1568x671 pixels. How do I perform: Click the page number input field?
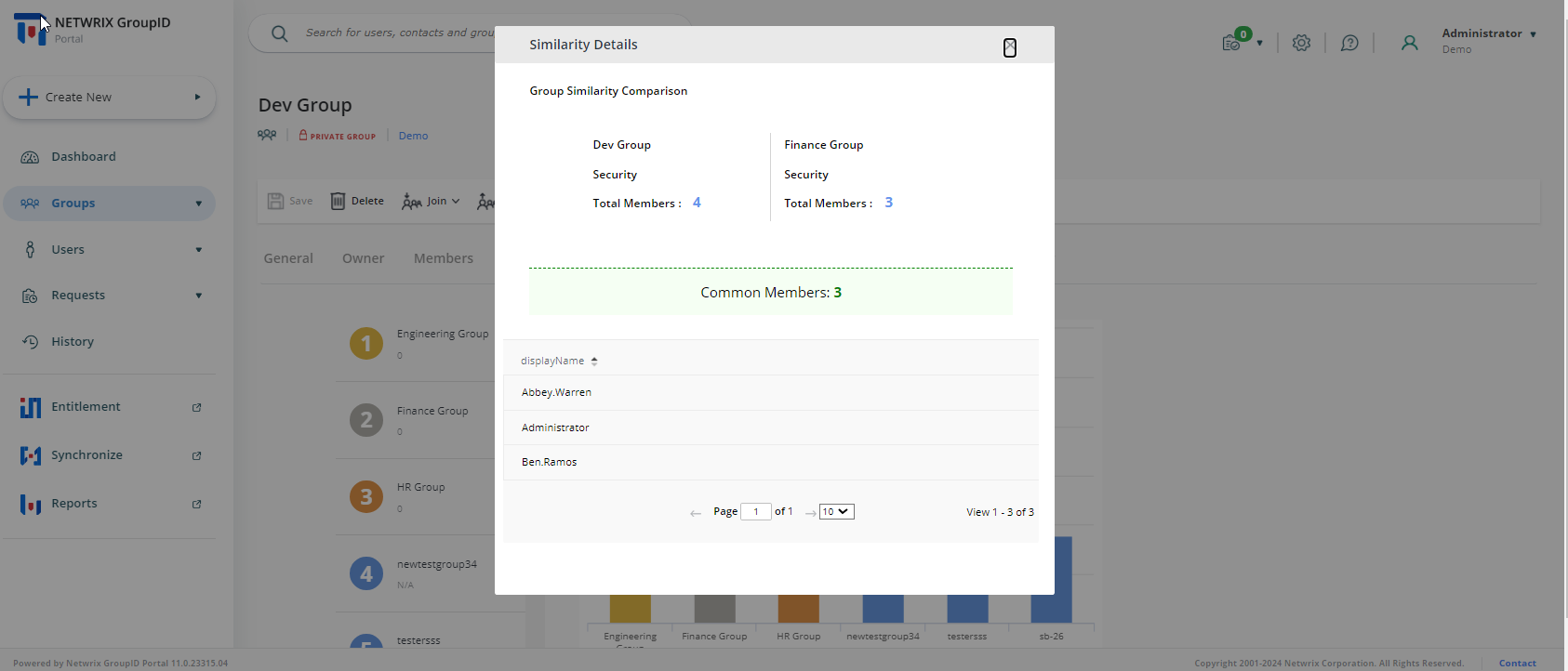[x=756, y=512]
